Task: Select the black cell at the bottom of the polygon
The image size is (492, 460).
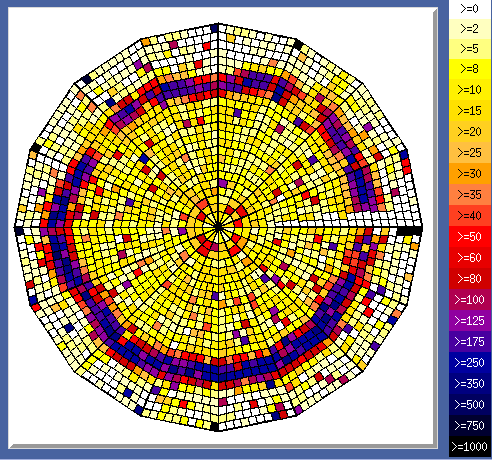Action: (x=215, y=427)
